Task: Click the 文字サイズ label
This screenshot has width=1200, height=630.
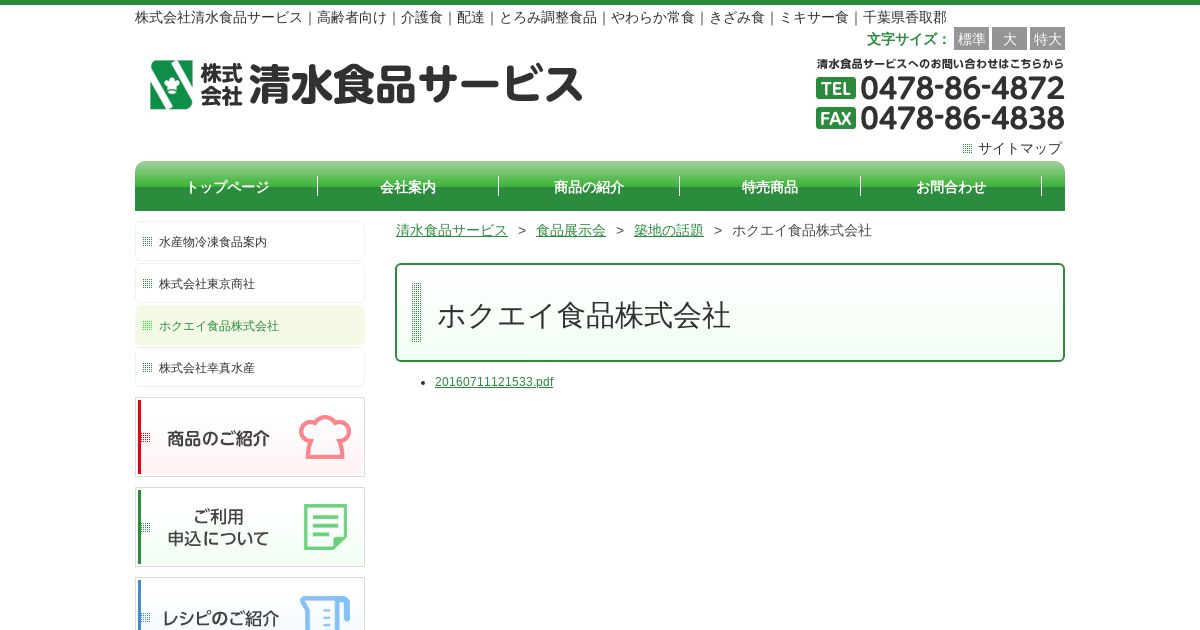Action: [908, 39]
